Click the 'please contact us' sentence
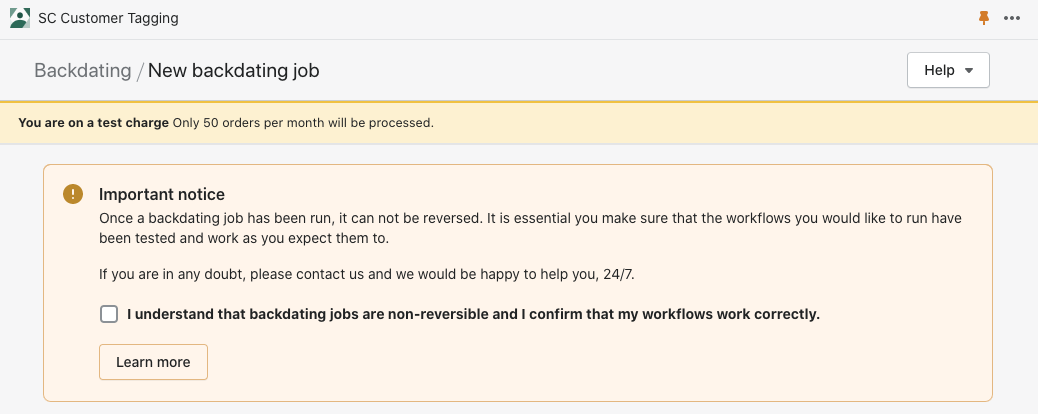Image resolution: width=1038 pixels, height=414 pixels. coord(367,274)
